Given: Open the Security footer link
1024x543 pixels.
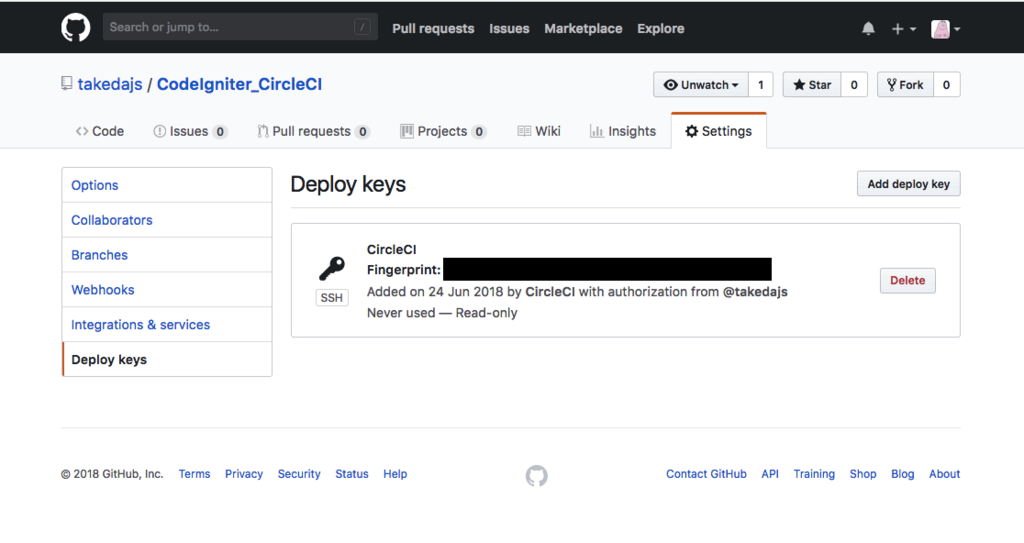Looking at the screenshot, I should tap(299, 474).
